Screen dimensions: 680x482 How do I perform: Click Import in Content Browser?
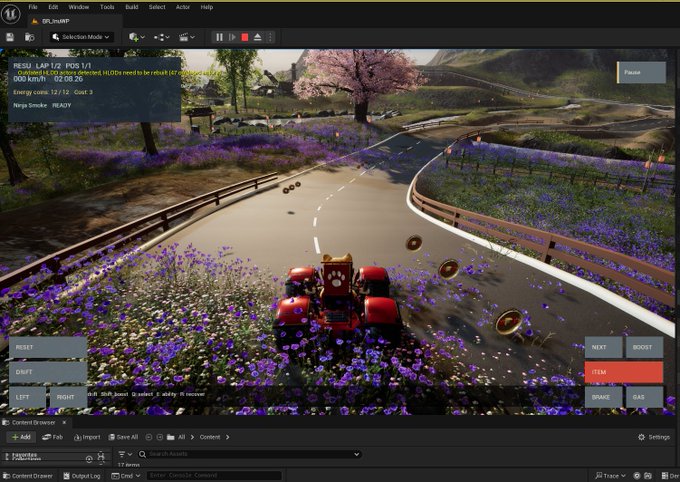(x=87, y=437)
